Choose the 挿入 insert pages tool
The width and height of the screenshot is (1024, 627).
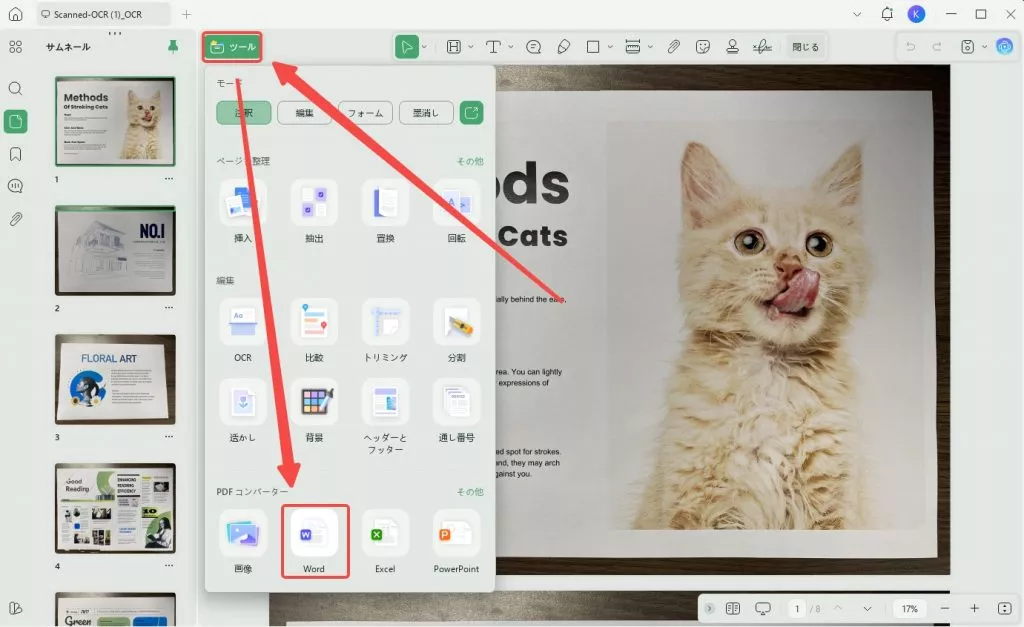243,210
